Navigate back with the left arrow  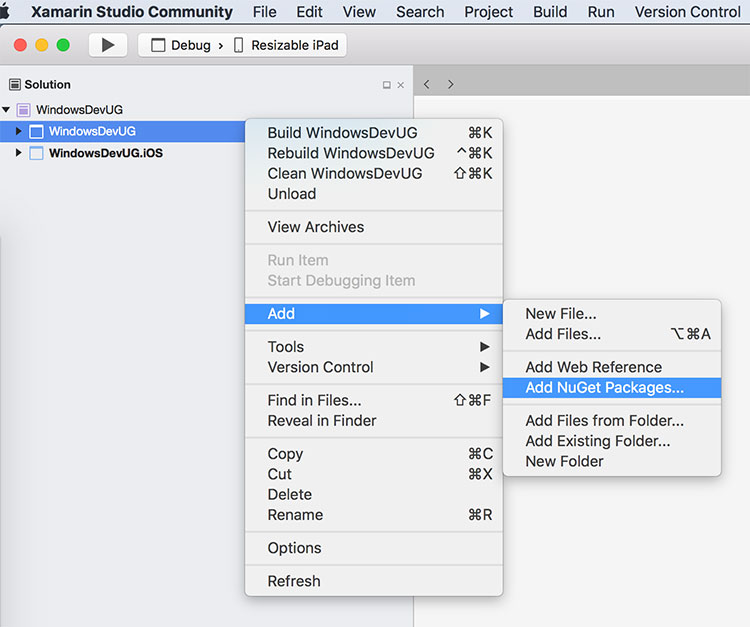click(x=427, y=85)
